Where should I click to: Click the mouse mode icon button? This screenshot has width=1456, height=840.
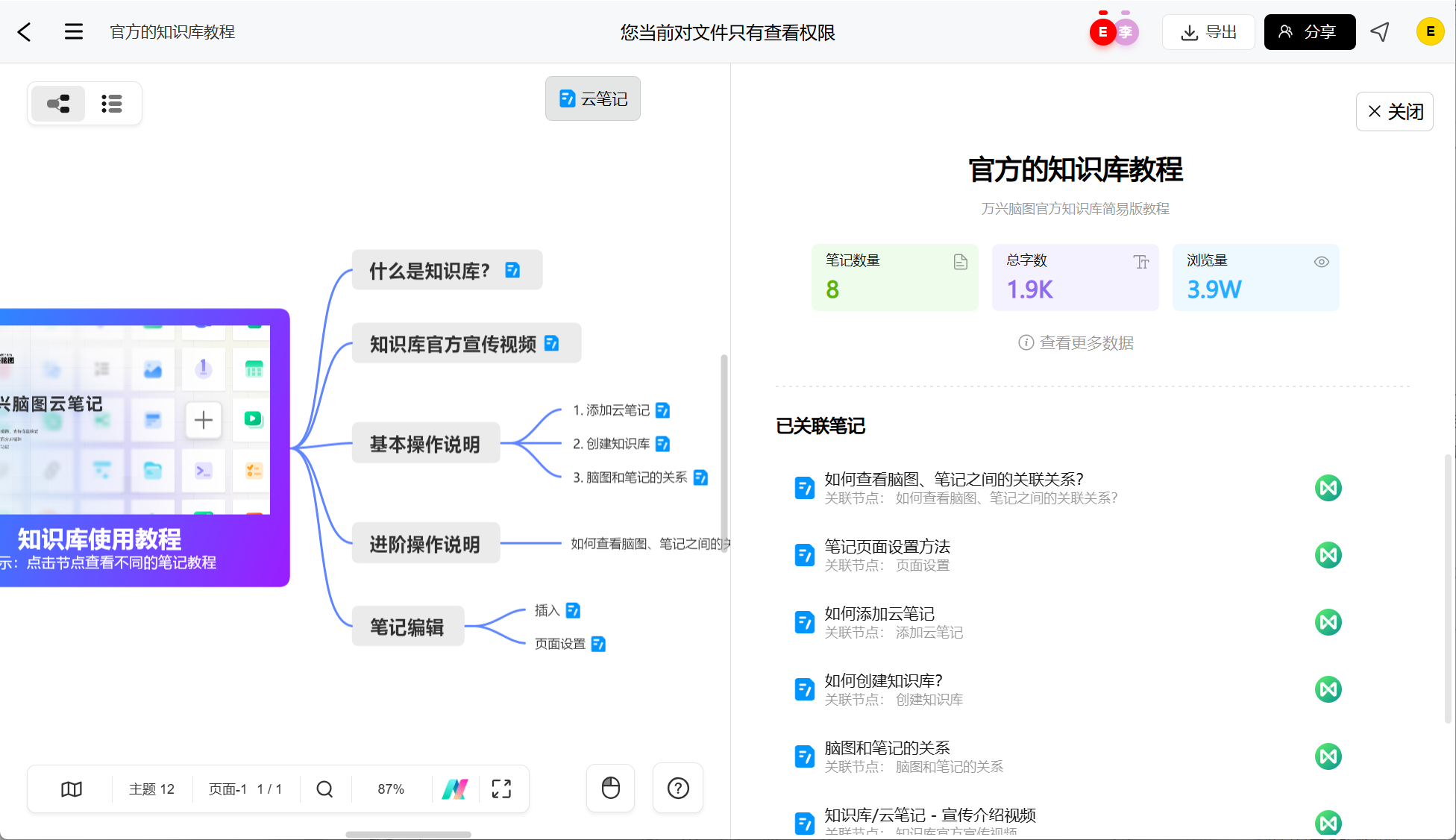coord(611,788)
